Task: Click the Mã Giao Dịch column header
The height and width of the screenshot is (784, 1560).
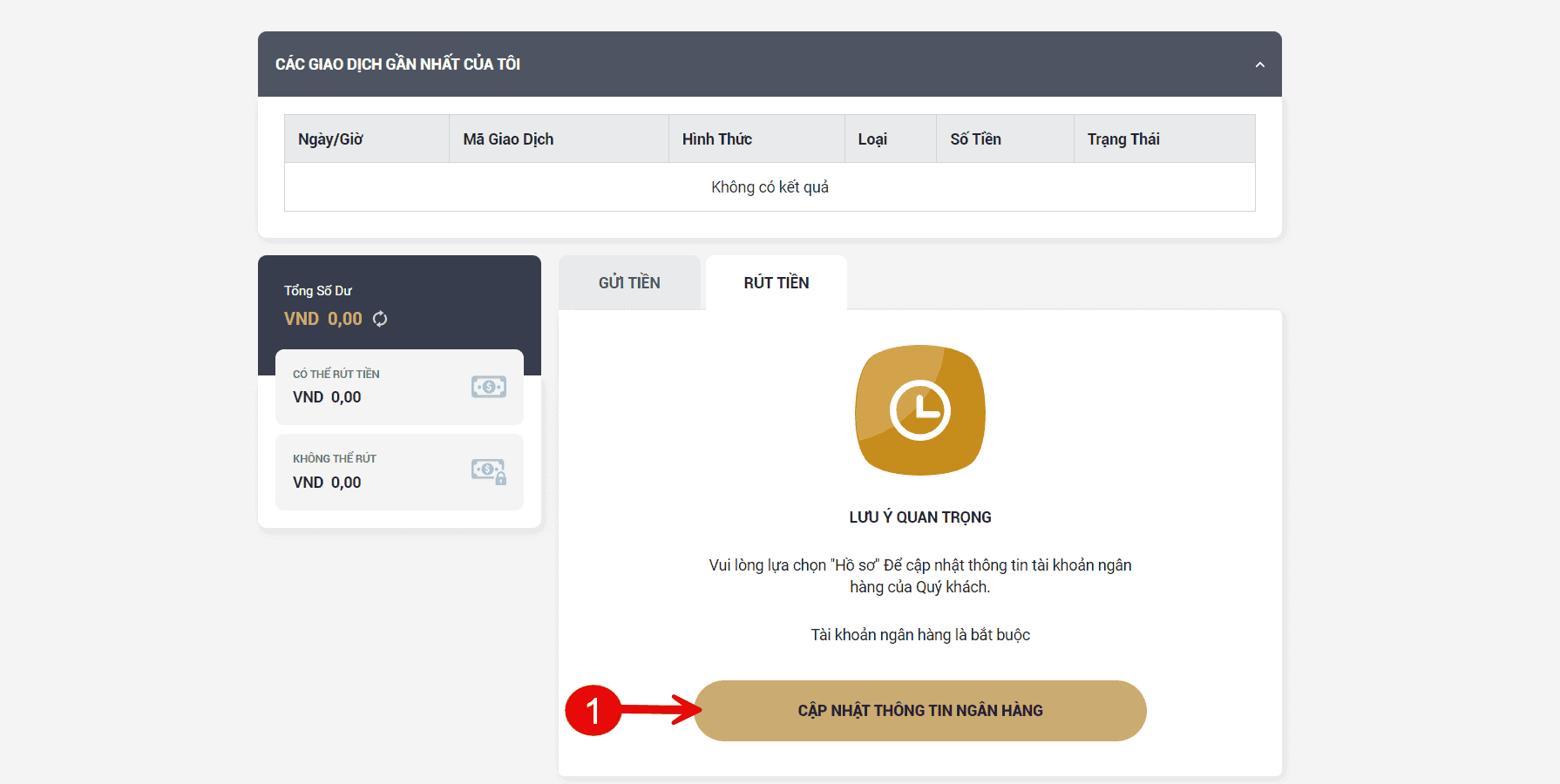Action: pos(559,139)
